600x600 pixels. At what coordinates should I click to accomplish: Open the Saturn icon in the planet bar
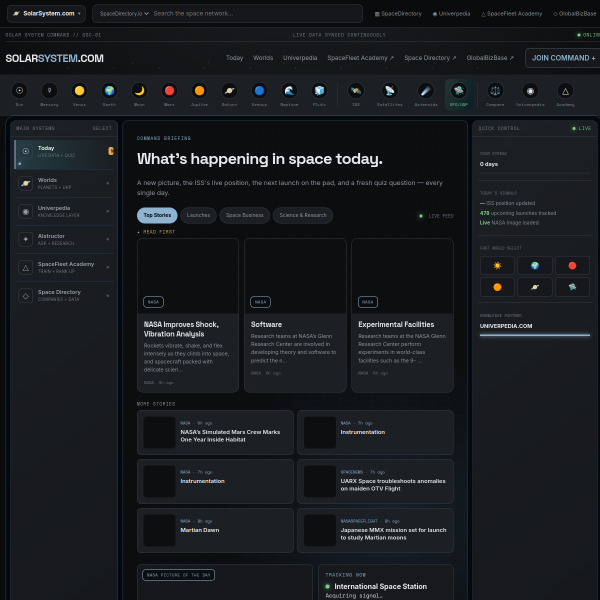[229, 94]
